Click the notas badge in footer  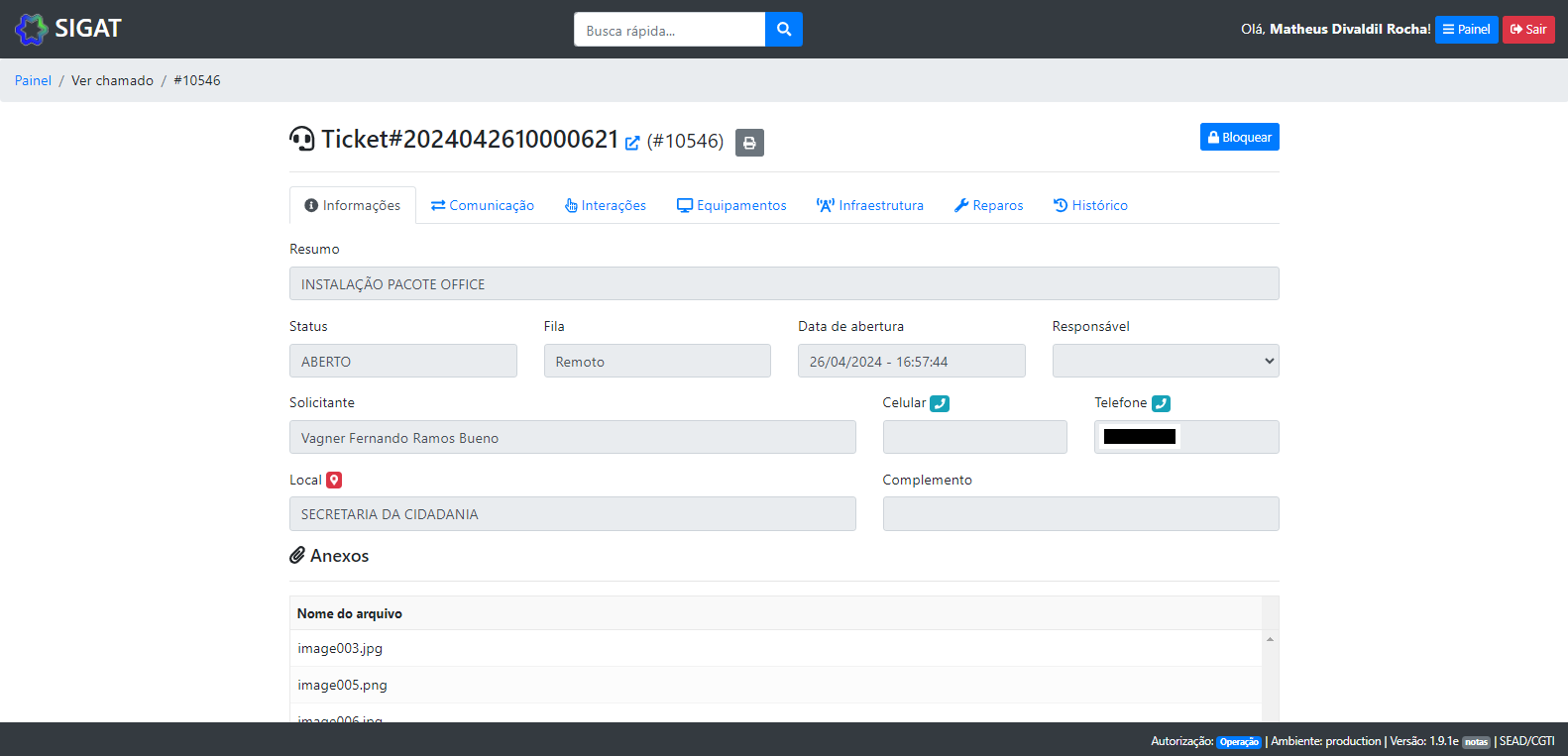click(1476, 742)
